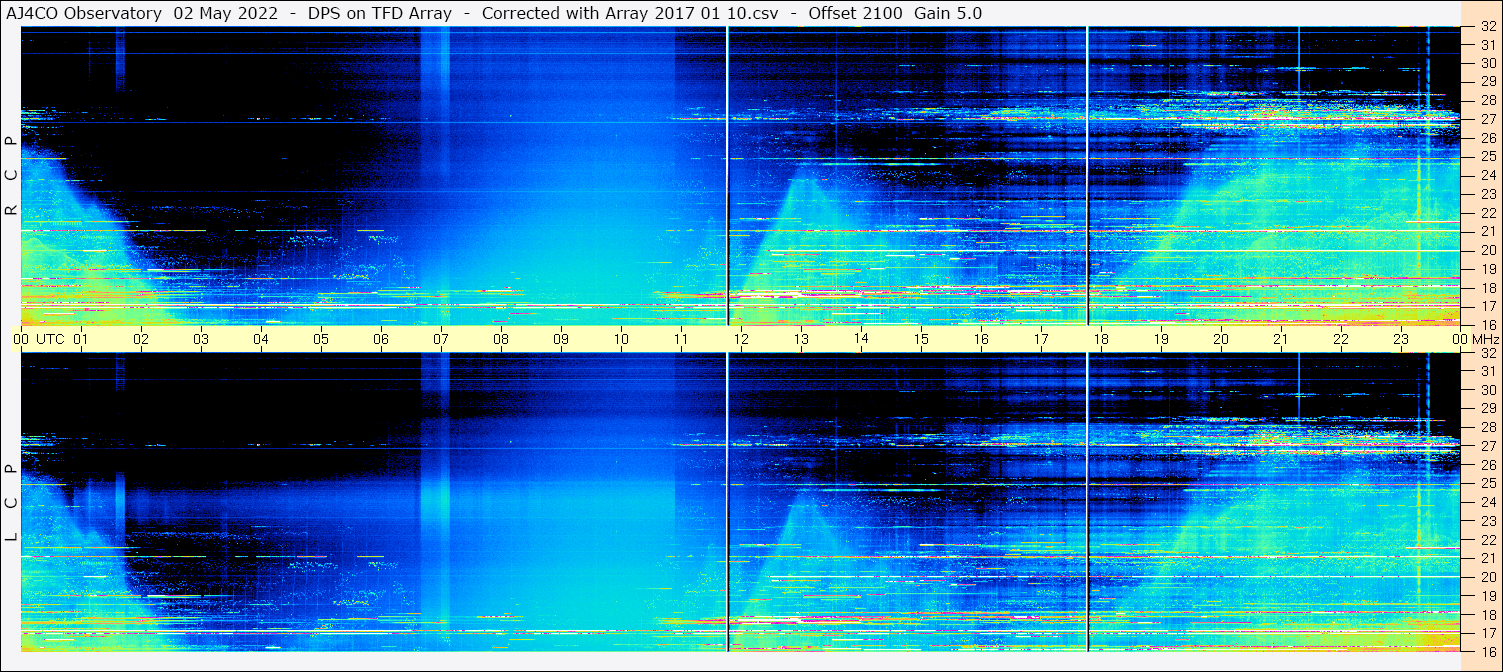Select the 21 hour mark on time axis

[x=1281, y=339]
